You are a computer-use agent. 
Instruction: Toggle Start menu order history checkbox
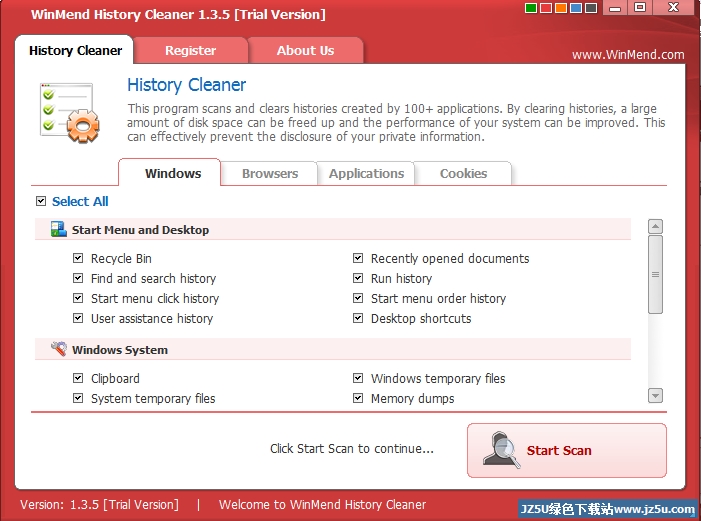point(358,298)
